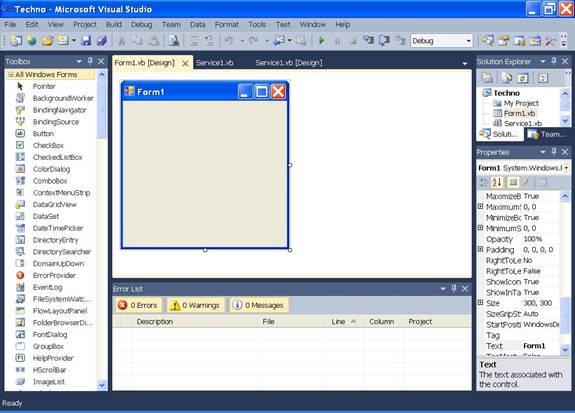Click the Find in Files toolbar icon

pyautogui.click(x=173, y=41)
